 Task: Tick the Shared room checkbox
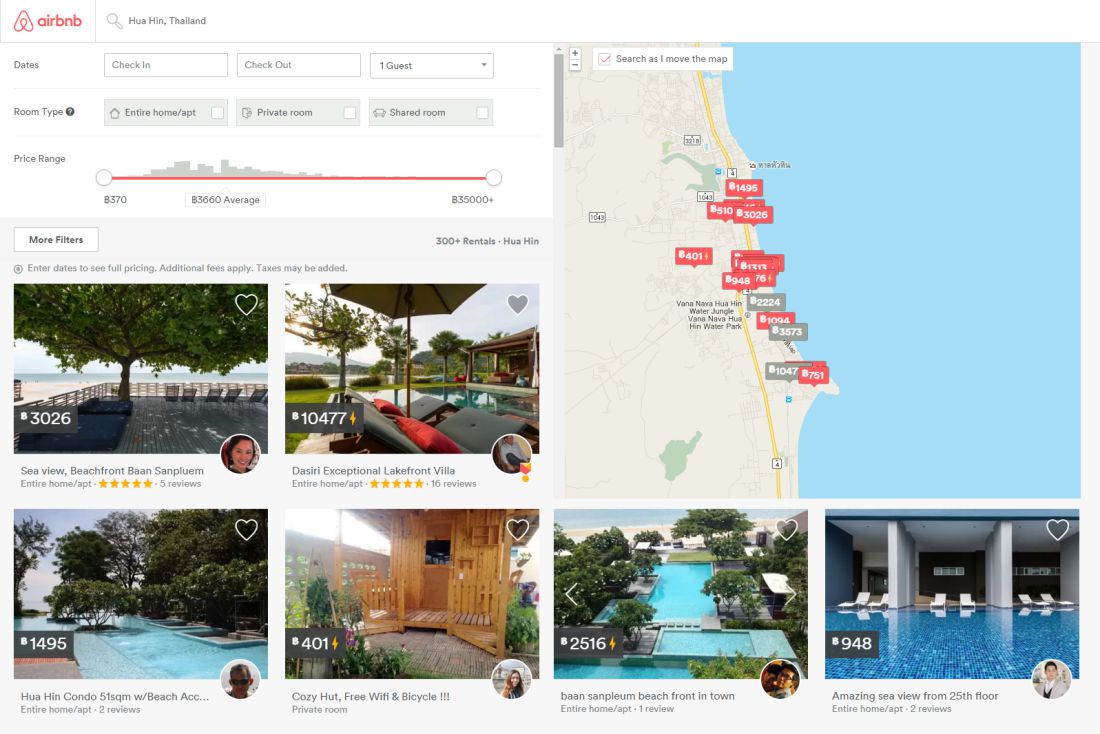coord(482,113)
